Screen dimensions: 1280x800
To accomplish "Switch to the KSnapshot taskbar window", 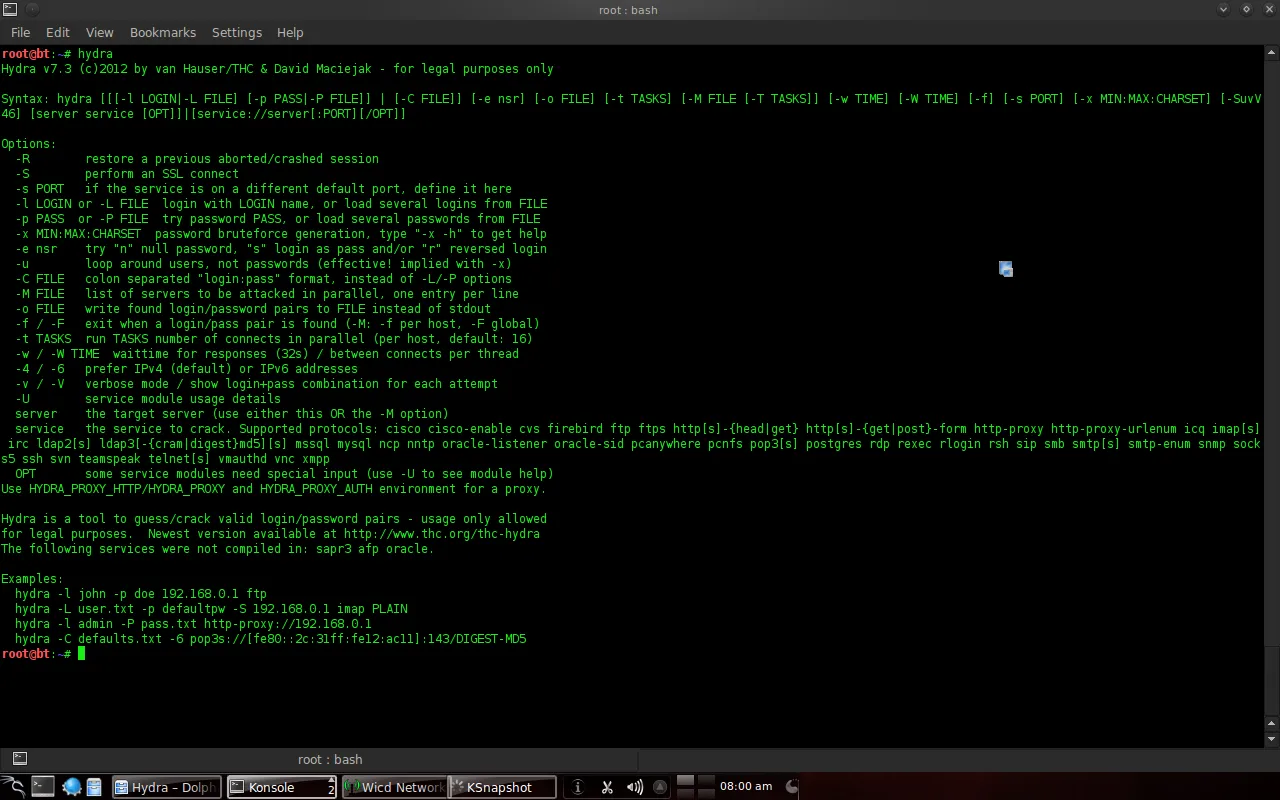I will (502, 787).
